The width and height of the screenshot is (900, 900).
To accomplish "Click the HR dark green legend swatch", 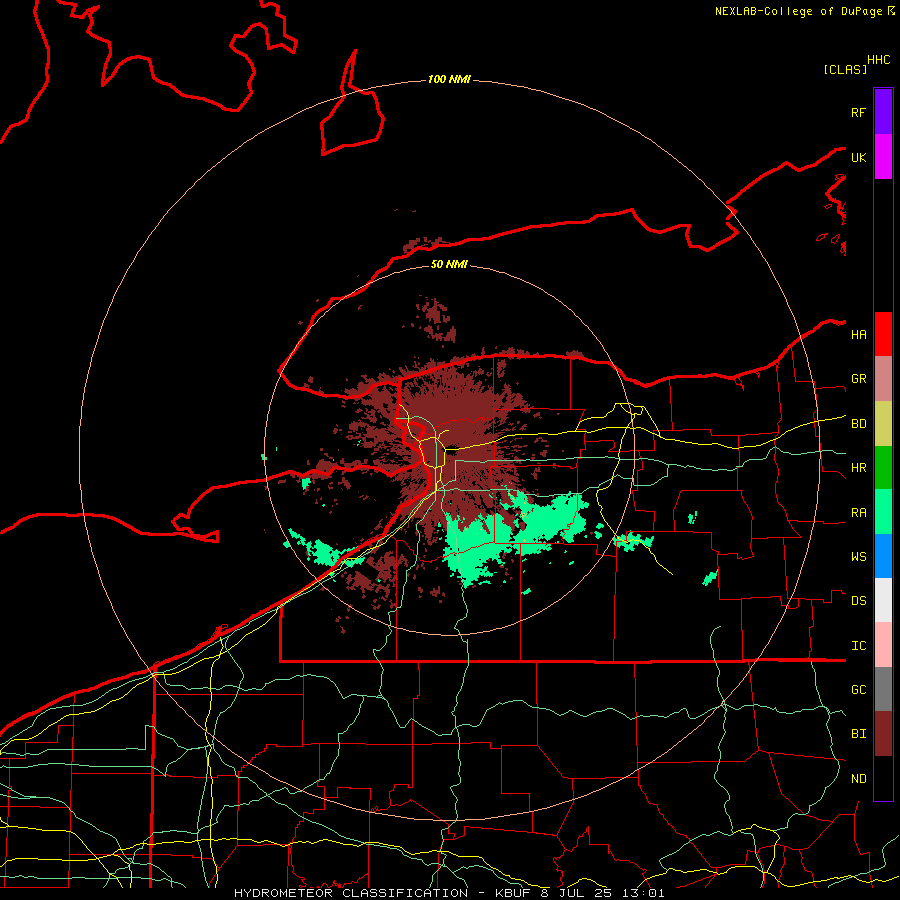I will 883,468.
